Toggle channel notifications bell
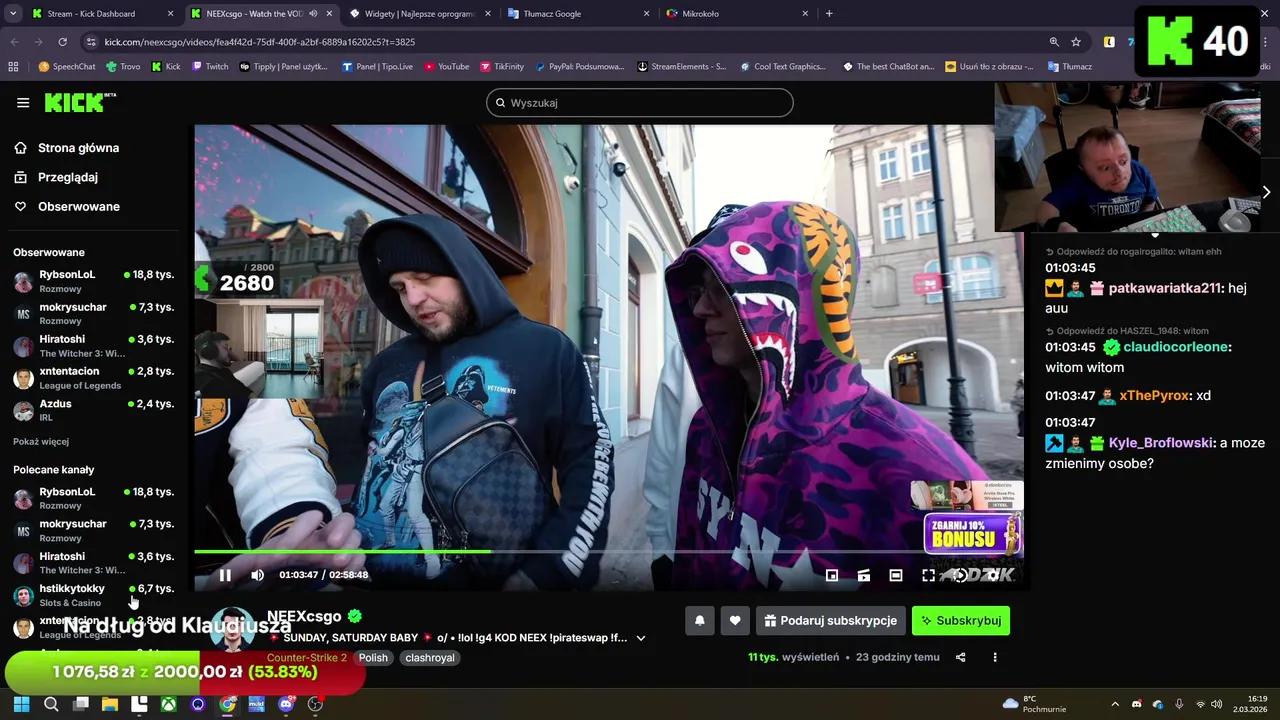Image resolution: width=1280 pixels, height=720 pixels. (x=700, y=621)
